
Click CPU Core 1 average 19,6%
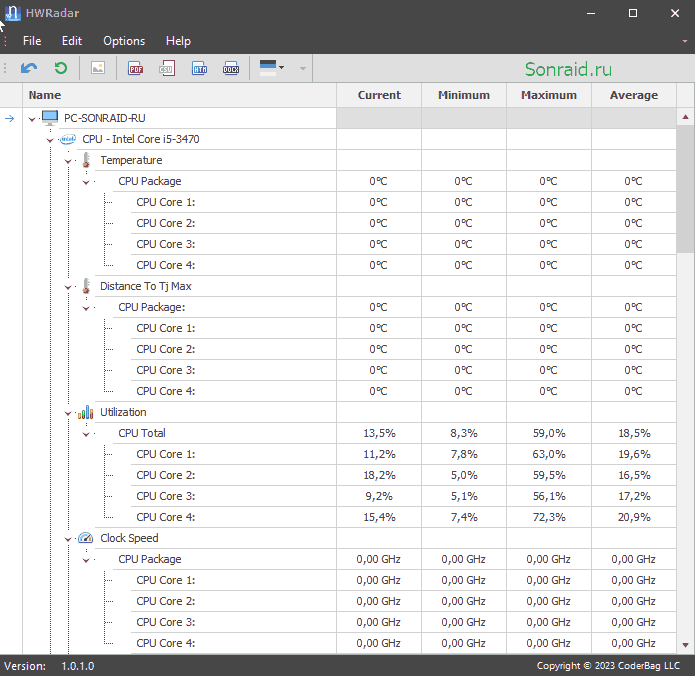634,454
